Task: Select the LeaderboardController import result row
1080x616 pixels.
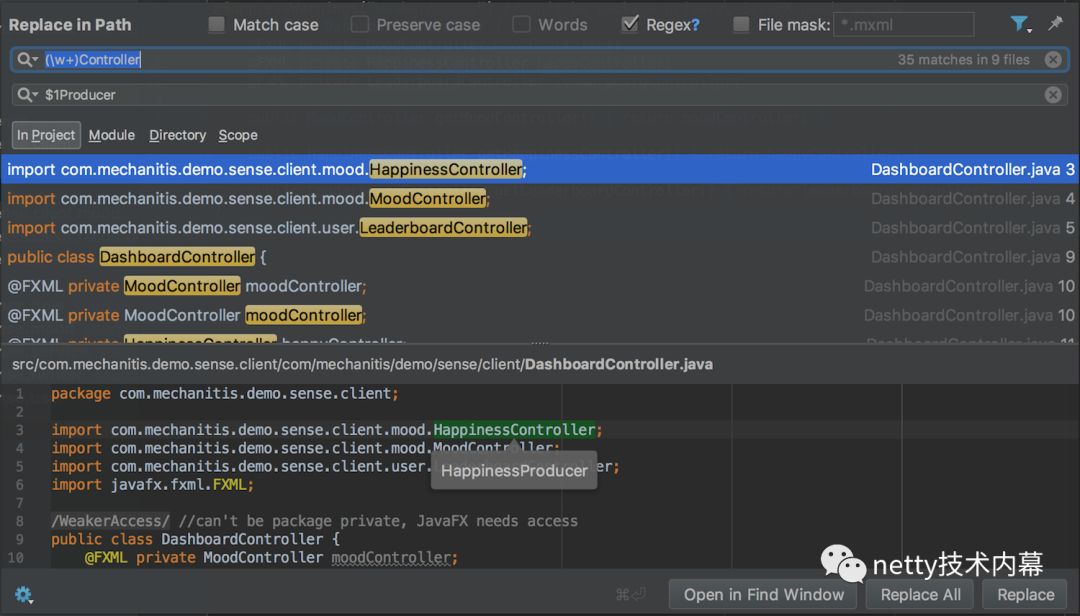Action: pyautogui.click(x=540, y=227)
